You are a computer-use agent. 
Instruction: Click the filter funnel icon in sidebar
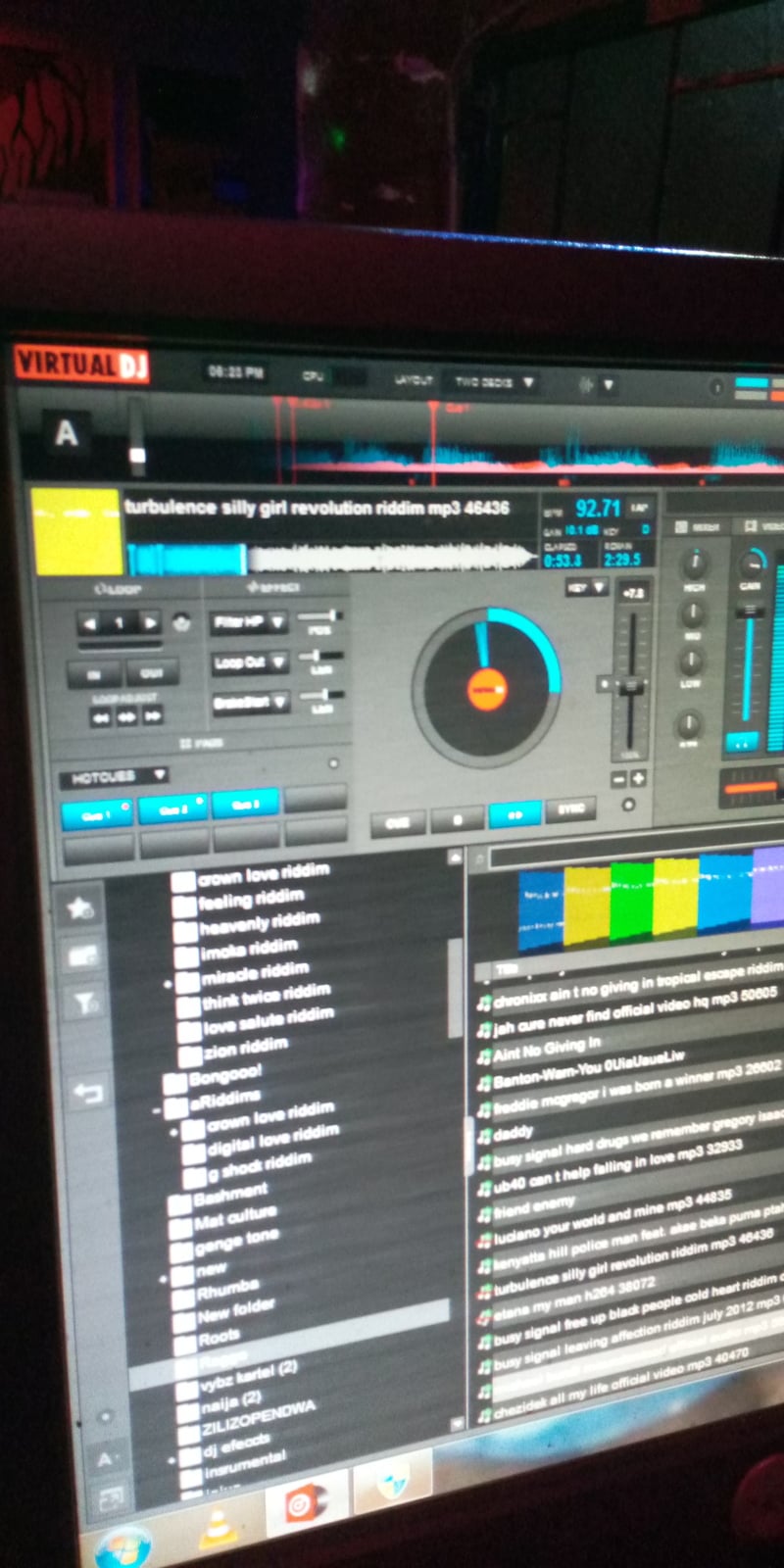[84, 1002]
